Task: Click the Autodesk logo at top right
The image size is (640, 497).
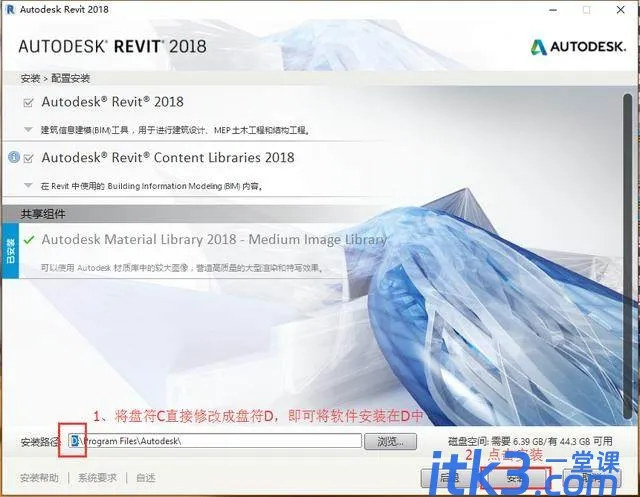Action: click(578, 47)
